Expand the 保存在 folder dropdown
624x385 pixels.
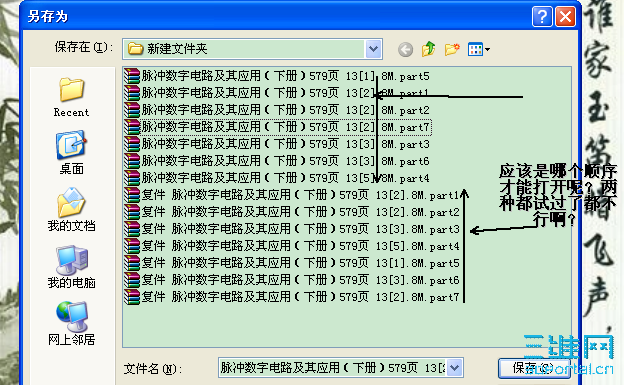pos(373,49)
